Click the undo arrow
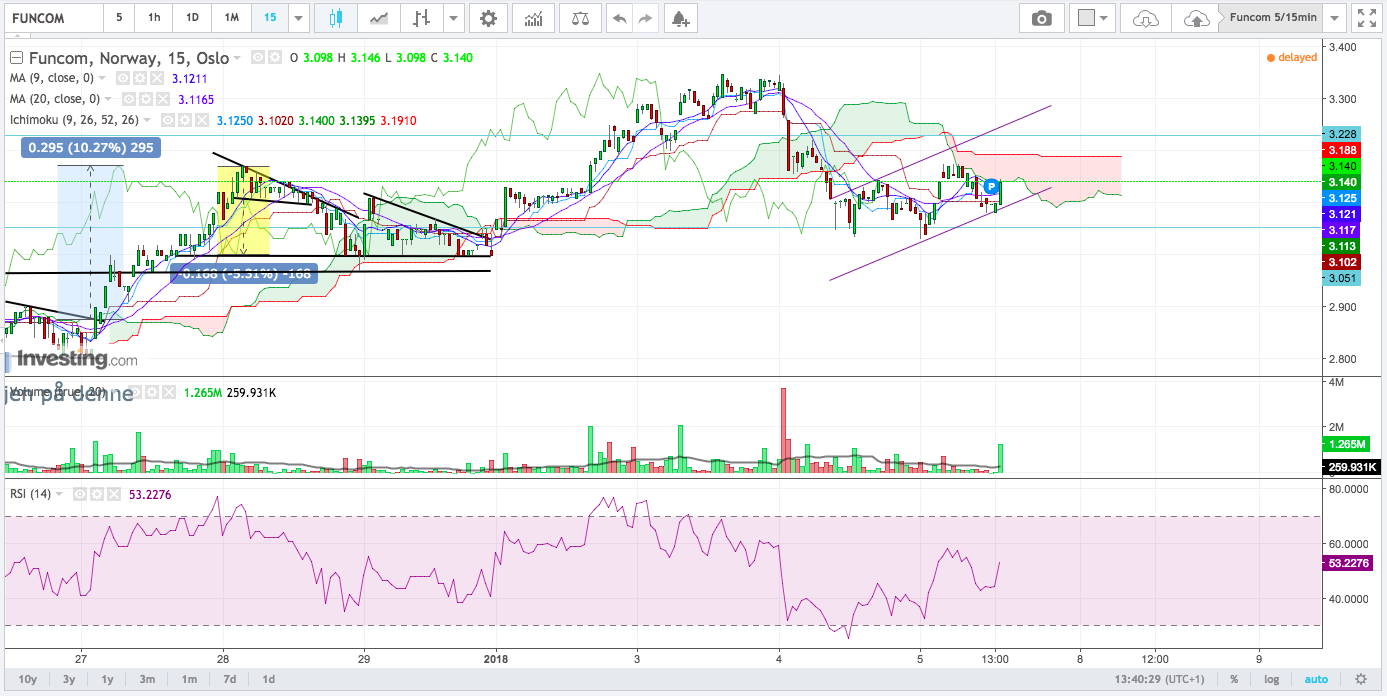Image resolution: width=1387 pixels, height=696 pixels. [620, 18]
